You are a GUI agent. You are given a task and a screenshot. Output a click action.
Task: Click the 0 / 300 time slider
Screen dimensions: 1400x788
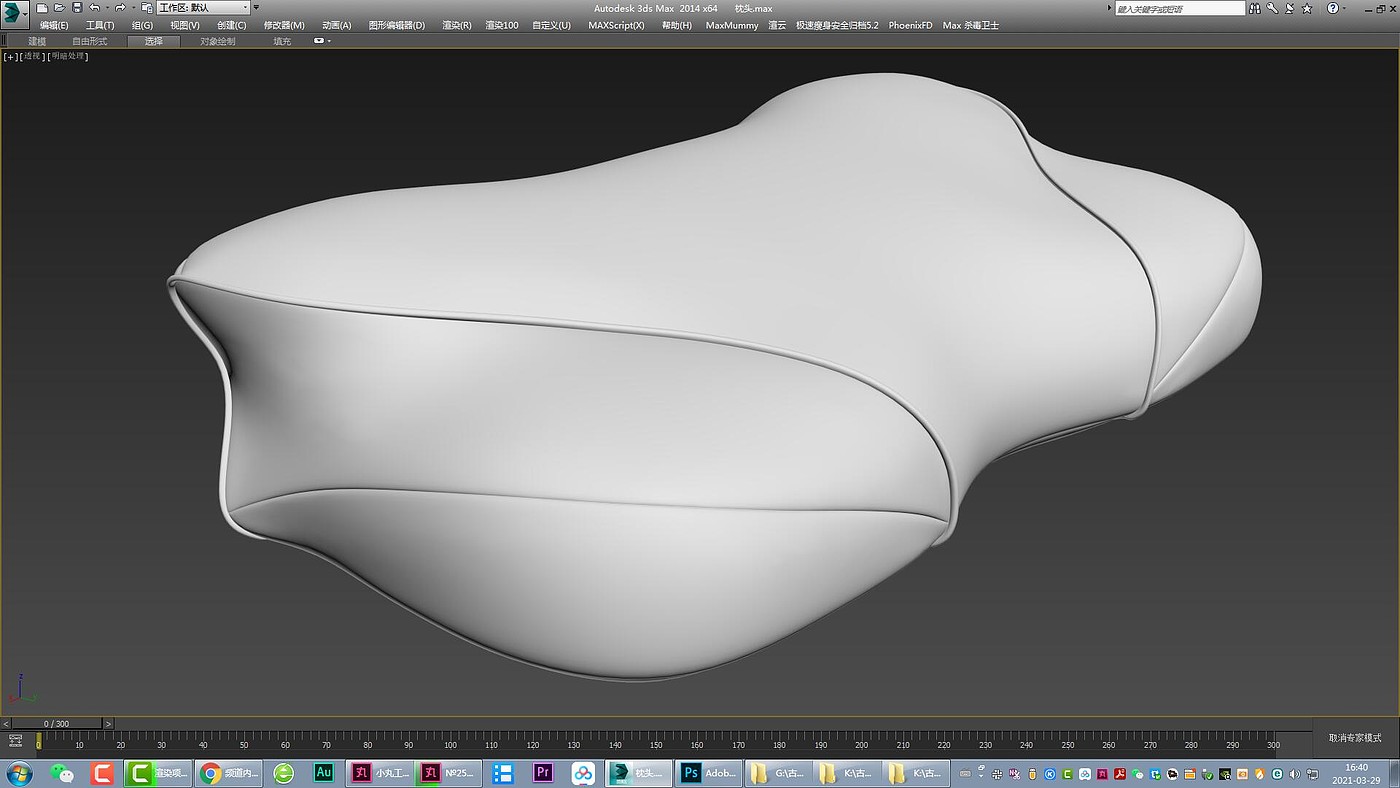pos(56,723)
